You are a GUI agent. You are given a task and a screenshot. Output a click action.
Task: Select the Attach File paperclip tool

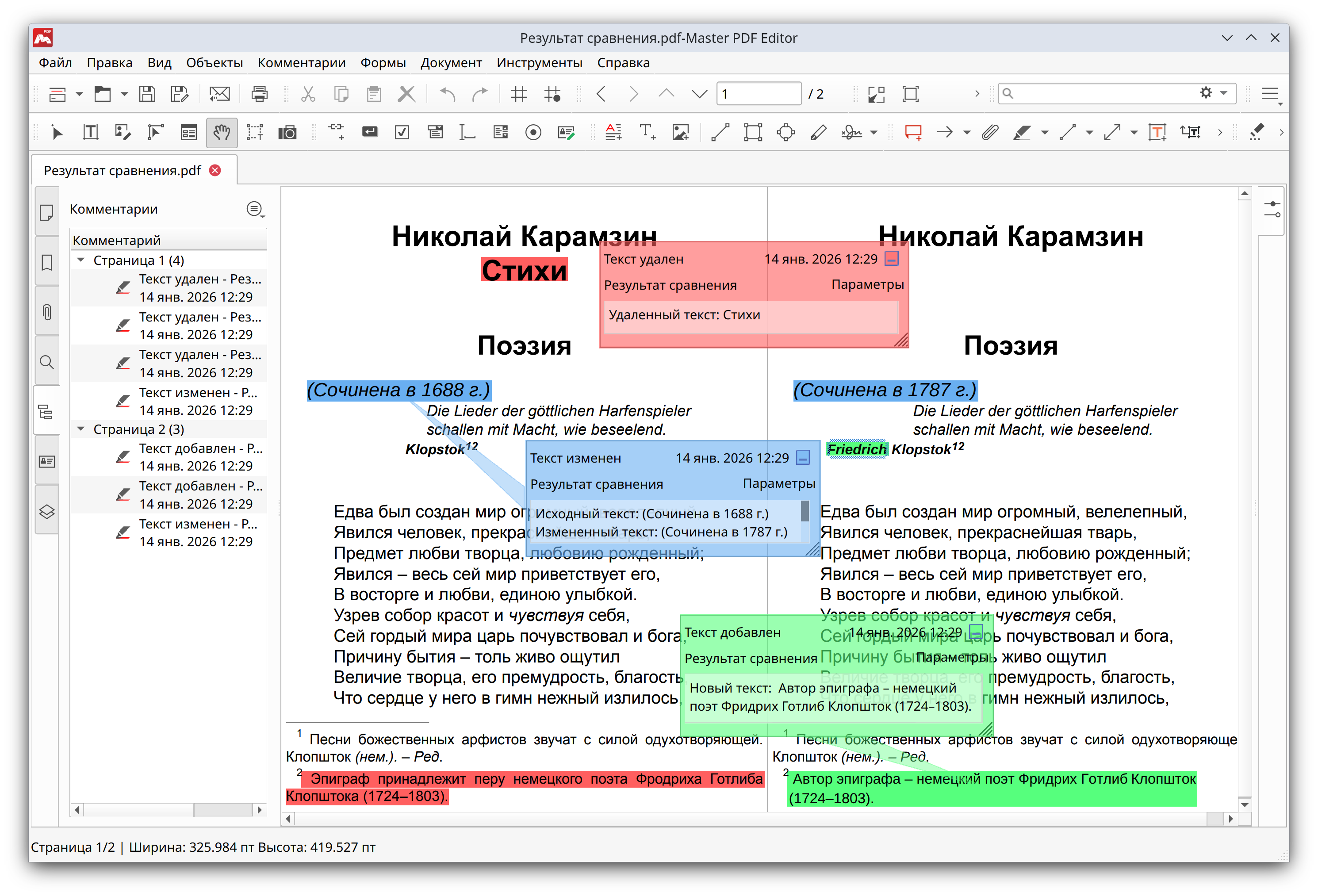click(x=990, y=132)
